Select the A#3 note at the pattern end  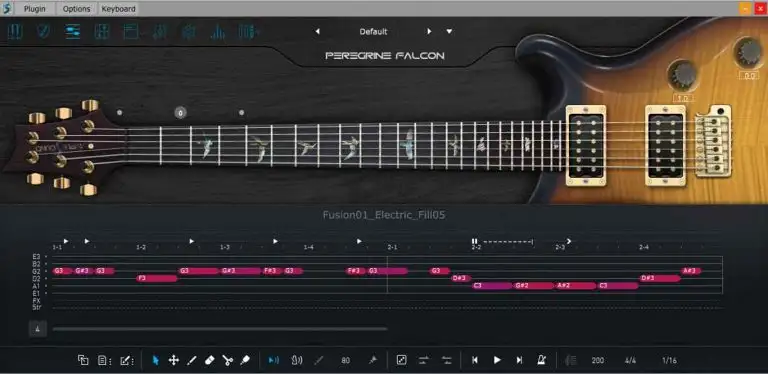(x=691, y=271)
